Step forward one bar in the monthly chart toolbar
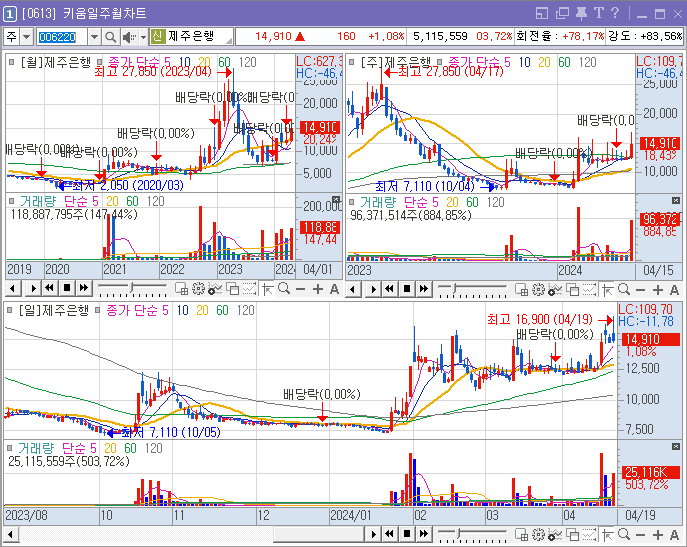 pyautogui.click(x=32, y=289)
